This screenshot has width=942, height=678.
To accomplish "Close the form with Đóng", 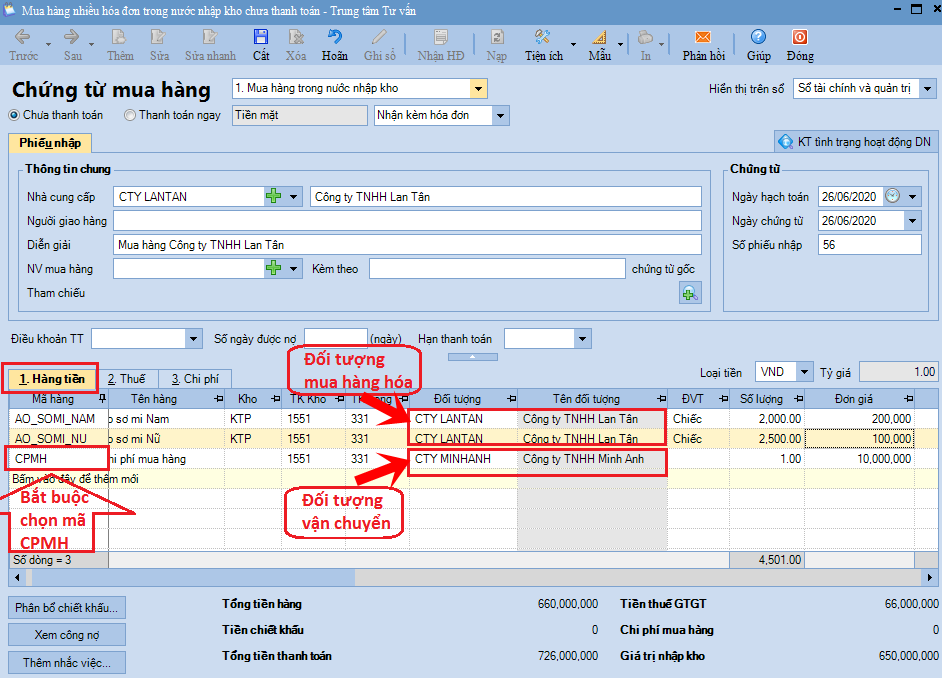I will pos(800,45).
